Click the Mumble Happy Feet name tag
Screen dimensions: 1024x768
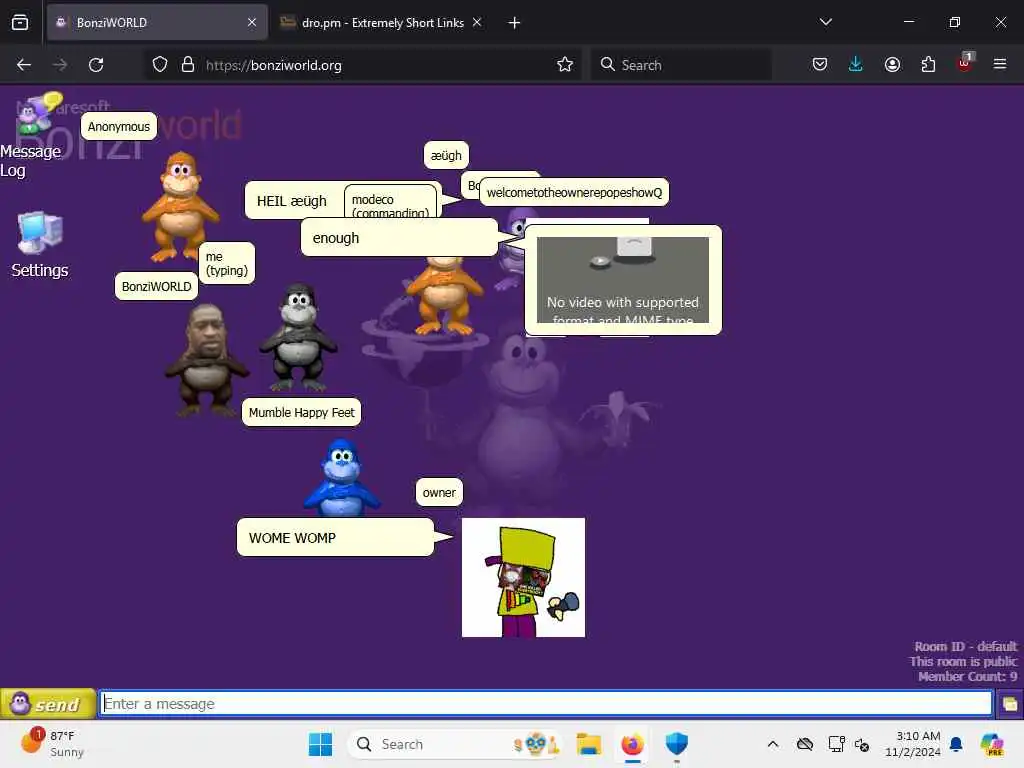click(302, 413)
